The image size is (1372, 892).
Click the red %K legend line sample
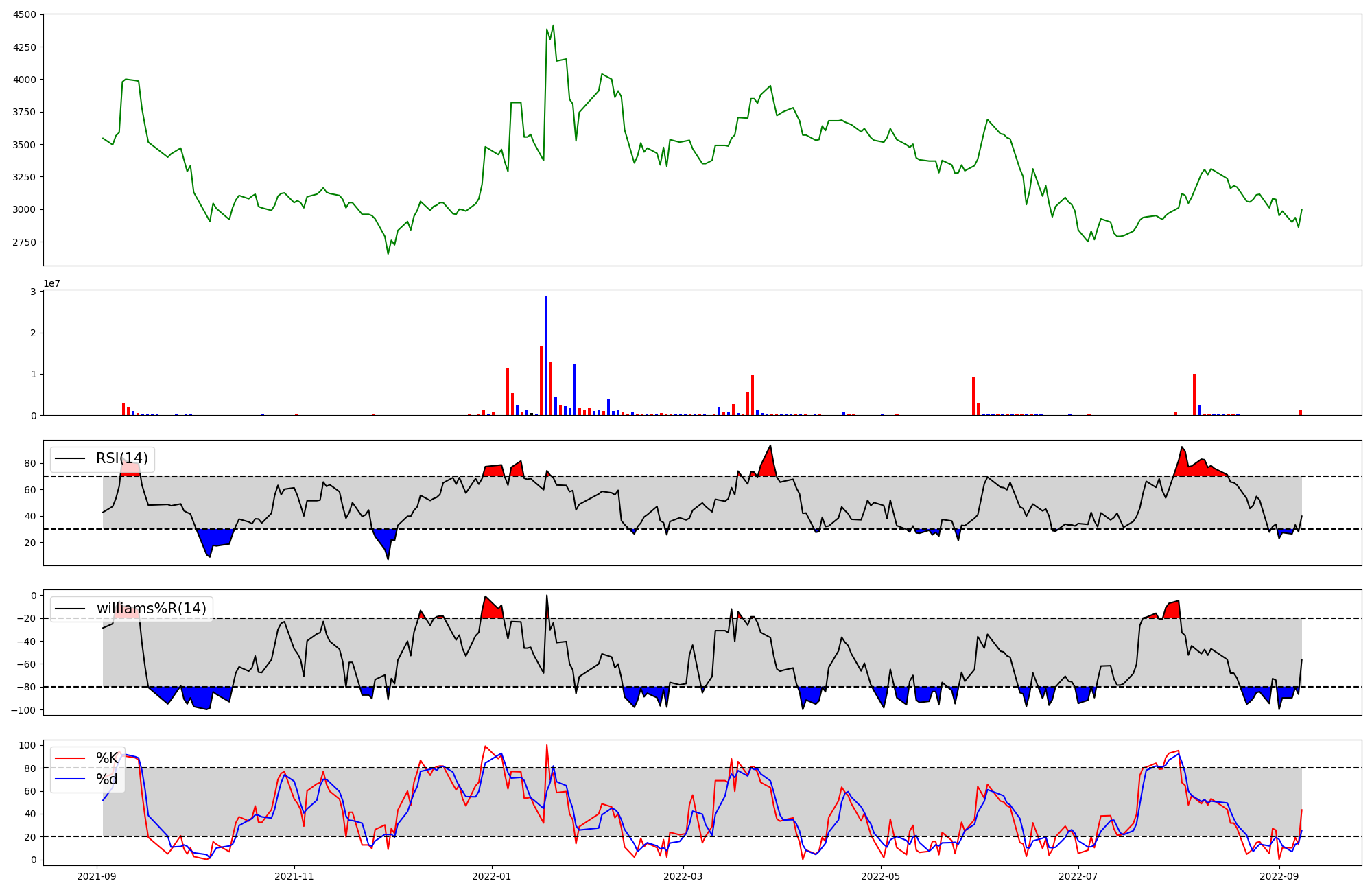[70, 758]
